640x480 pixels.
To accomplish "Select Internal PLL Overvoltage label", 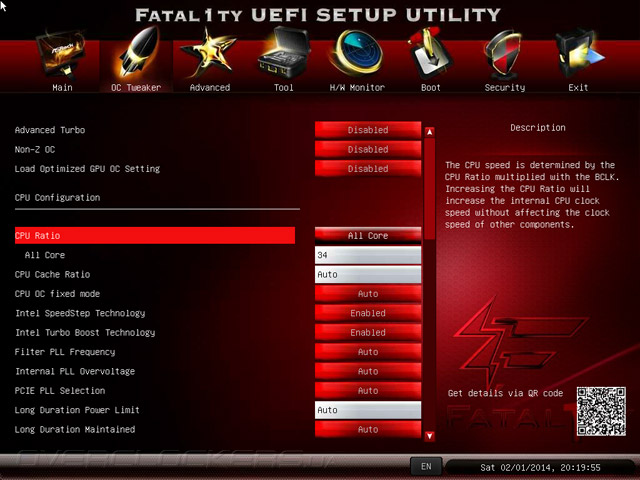I will (x=75, y=371).
